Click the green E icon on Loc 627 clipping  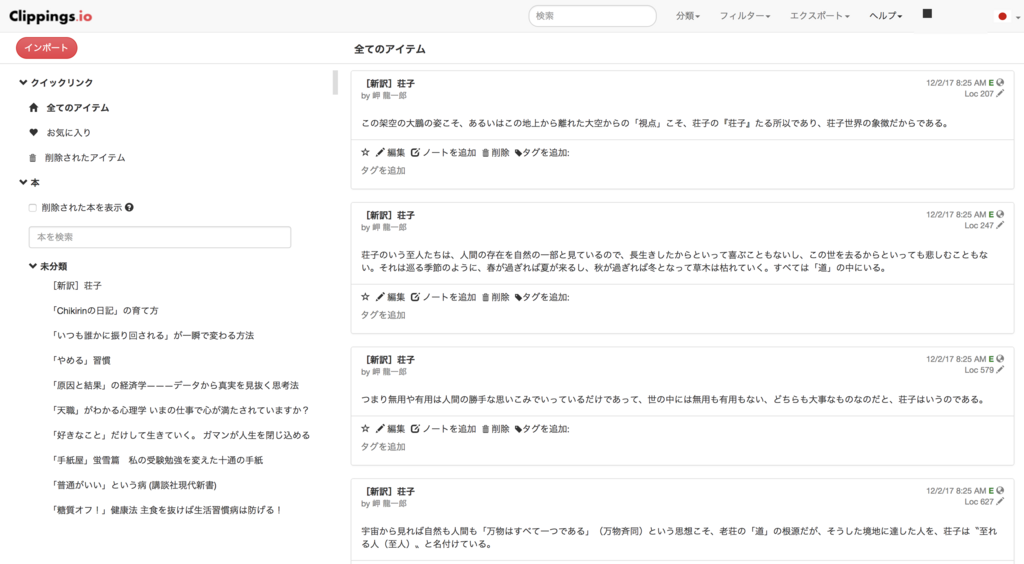[991, 491]
